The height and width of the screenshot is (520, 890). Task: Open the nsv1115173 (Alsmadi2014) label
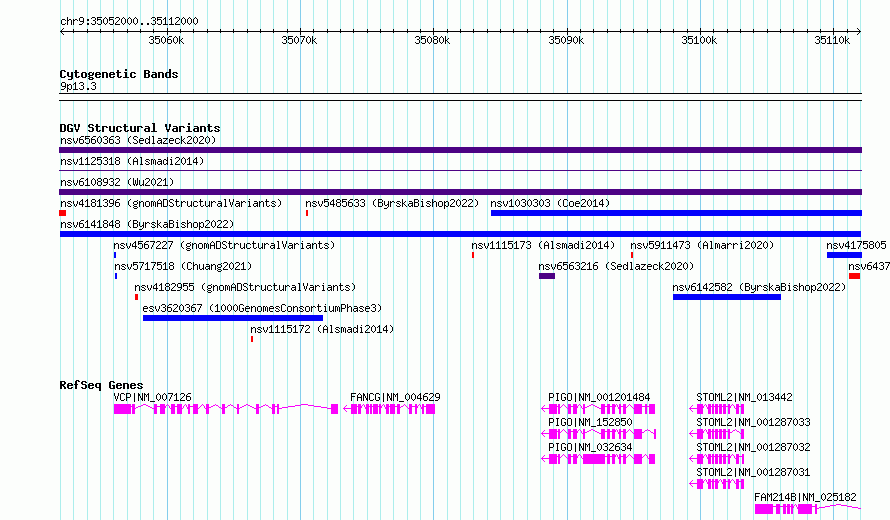point(543,245)
